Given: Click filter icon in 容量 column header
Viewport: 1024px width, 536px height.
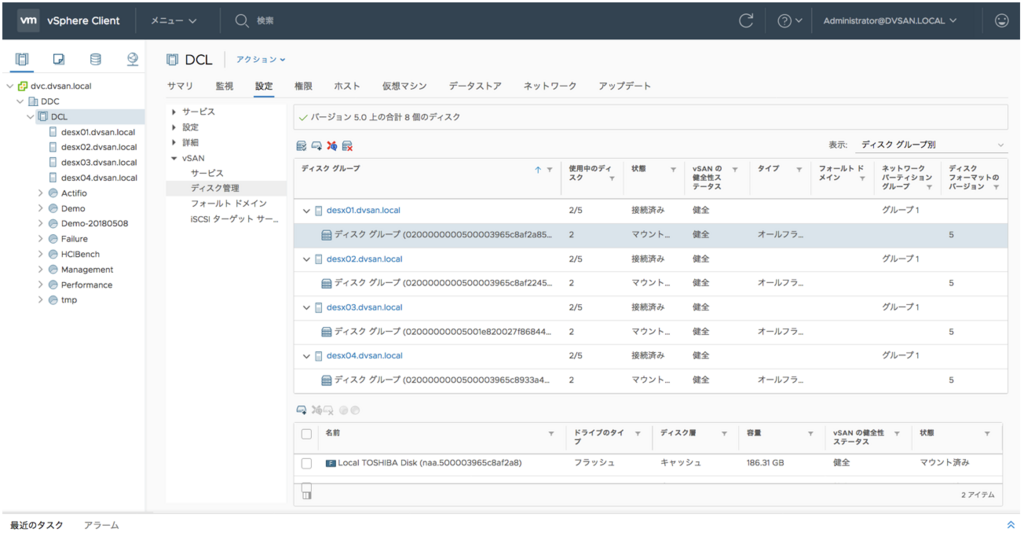Looking at the screenshot, I should pyautogui.click(x=810, y=434).
